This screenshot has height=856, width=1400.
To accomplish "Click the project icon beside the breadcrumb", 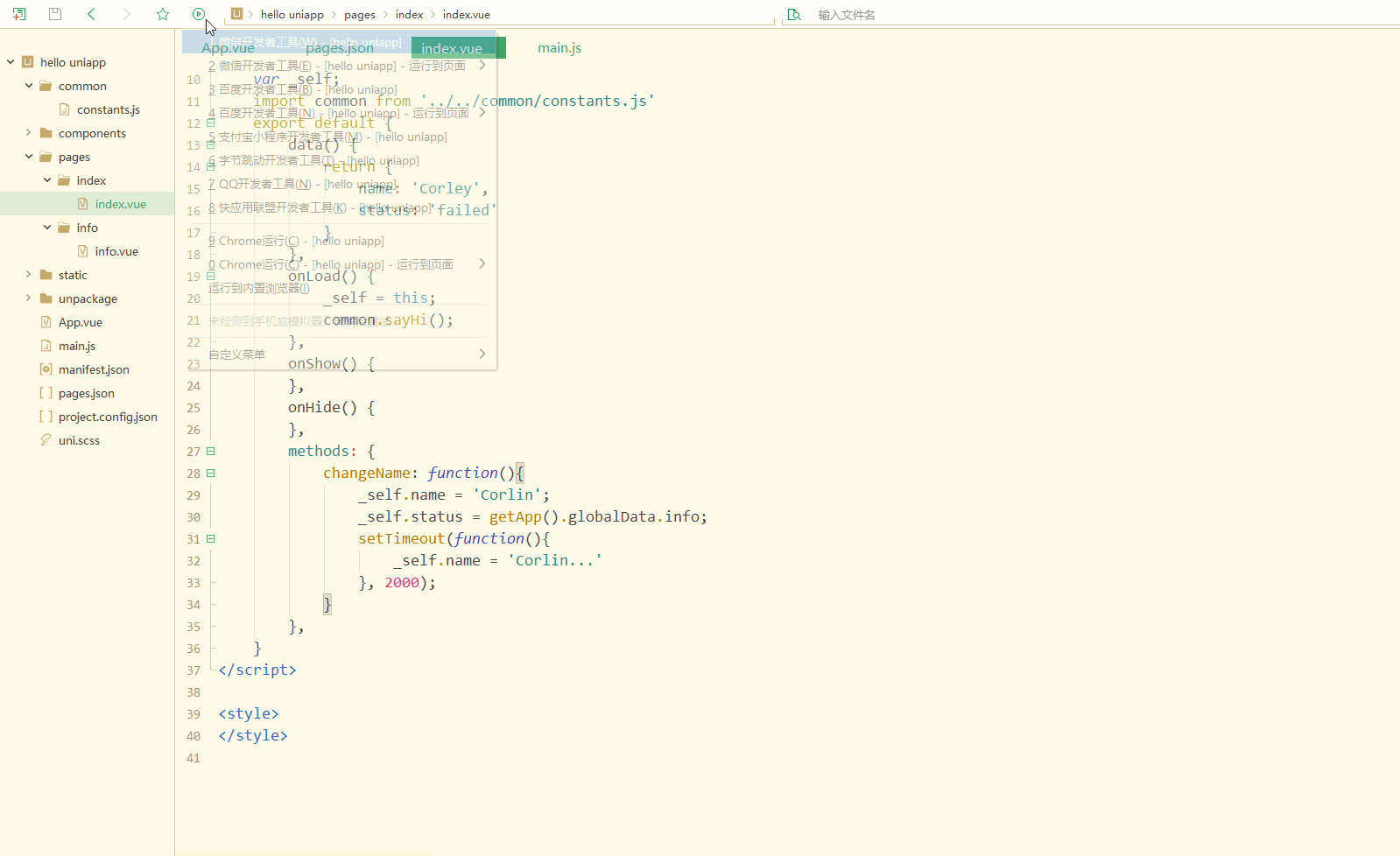I will [236, 14].
